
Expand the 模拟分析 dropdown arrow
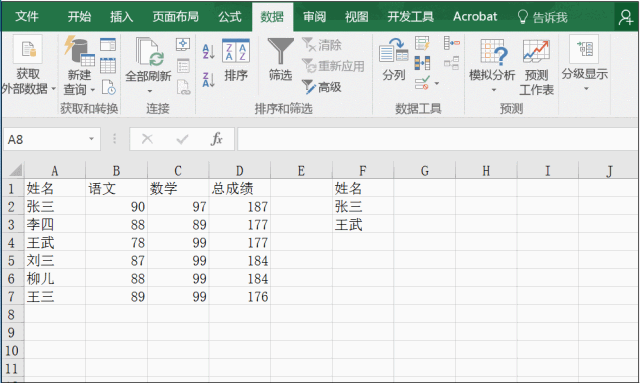tap(494, 90)
